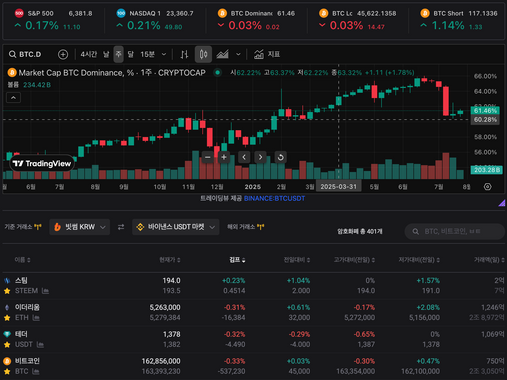Image resolution: width=507 pixels, height=380 pixels.
Task: Select the 달 monthly timeframe
Action: 131,54
